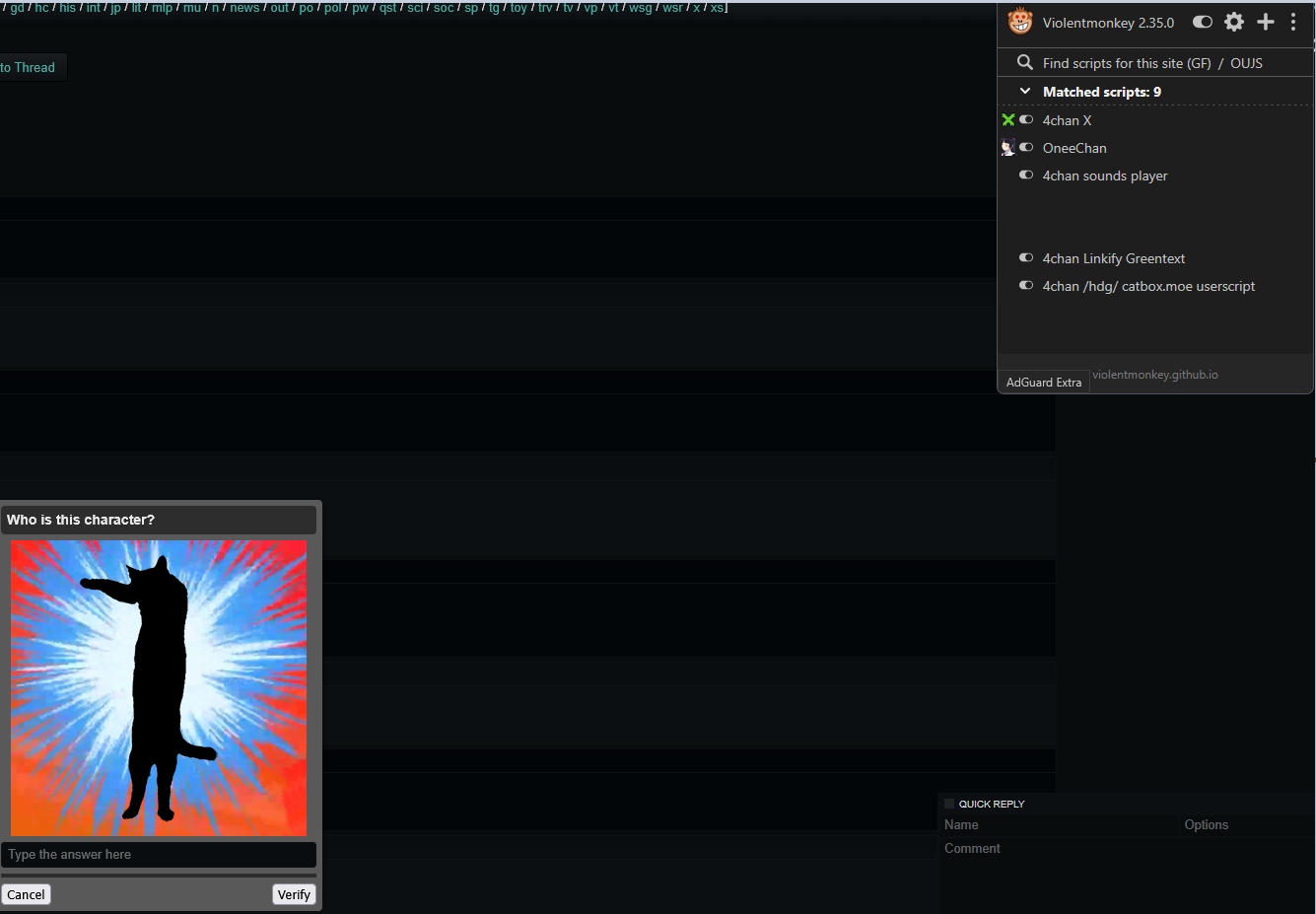Go to the gd board link
Viewport: 1316px width, 914px height.
(17, 8)
